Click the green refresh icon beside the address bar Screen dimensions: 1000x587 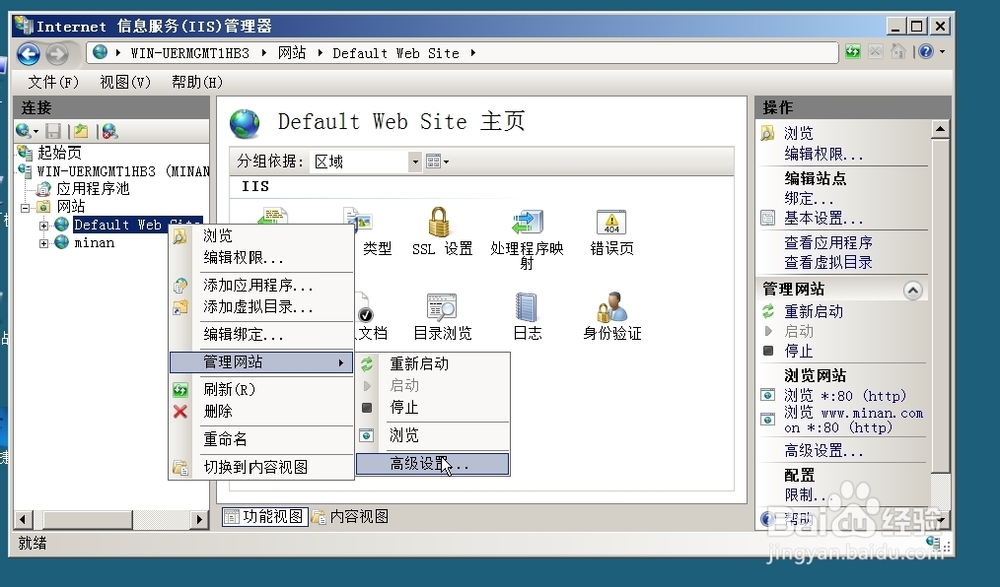pos(853,52)
